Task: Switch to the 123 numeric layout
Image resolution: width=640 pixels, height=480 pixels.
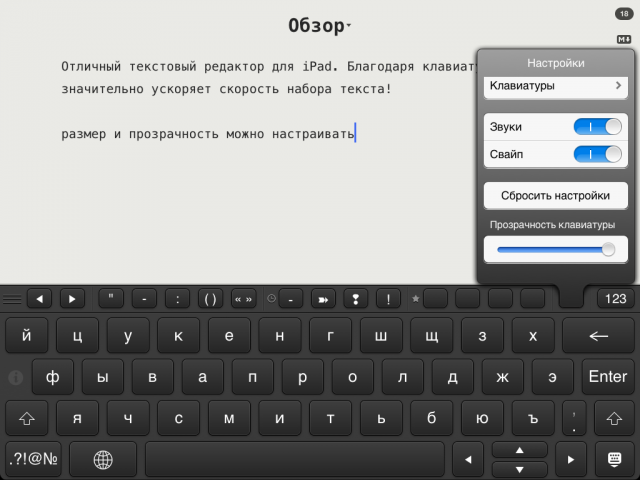Action: 615,298
